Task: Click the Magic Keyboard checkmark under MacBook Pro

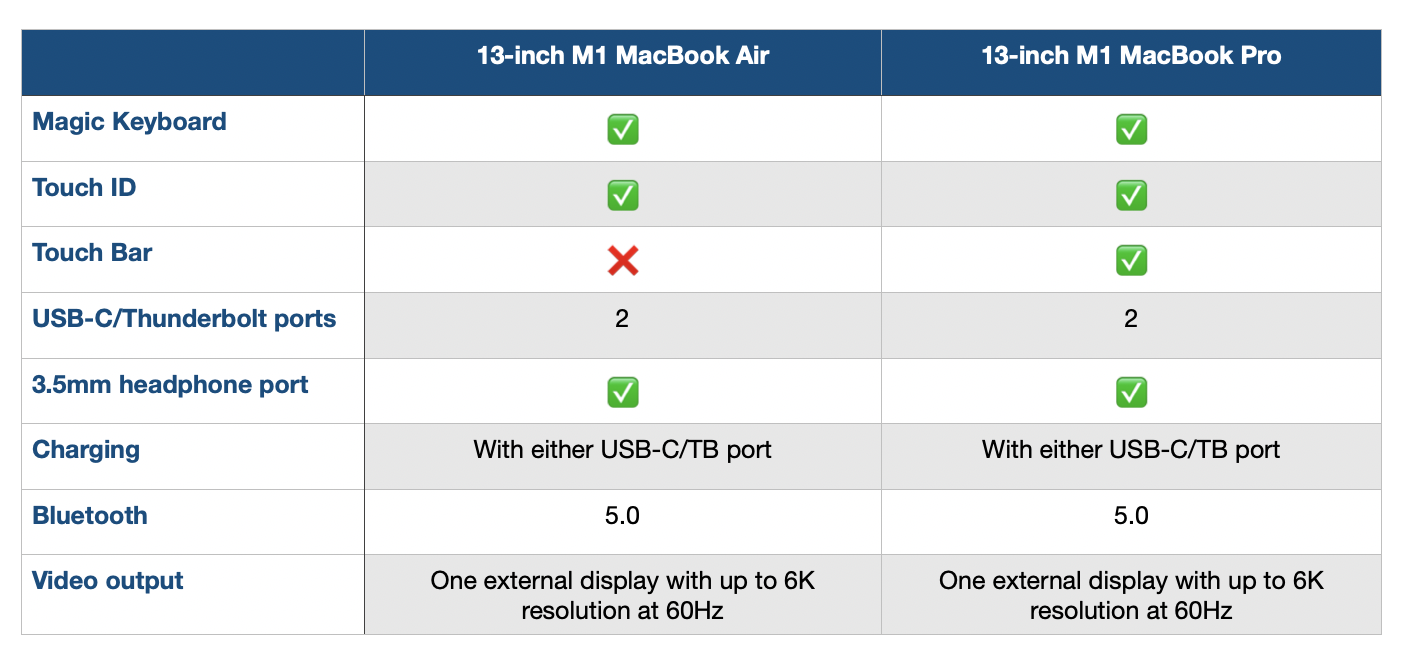Action: coord(1131,129)
